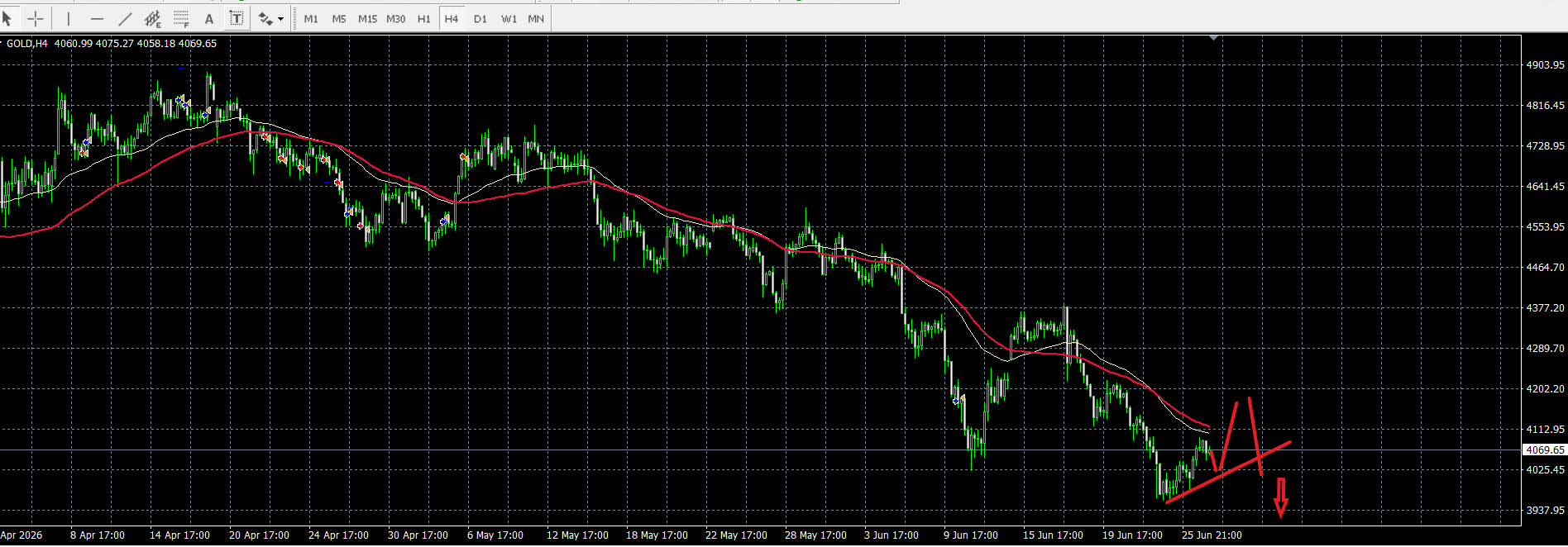Click the '8 Apr 17:00' time label
Screen dimensions: 1568x547
point(98,535)
